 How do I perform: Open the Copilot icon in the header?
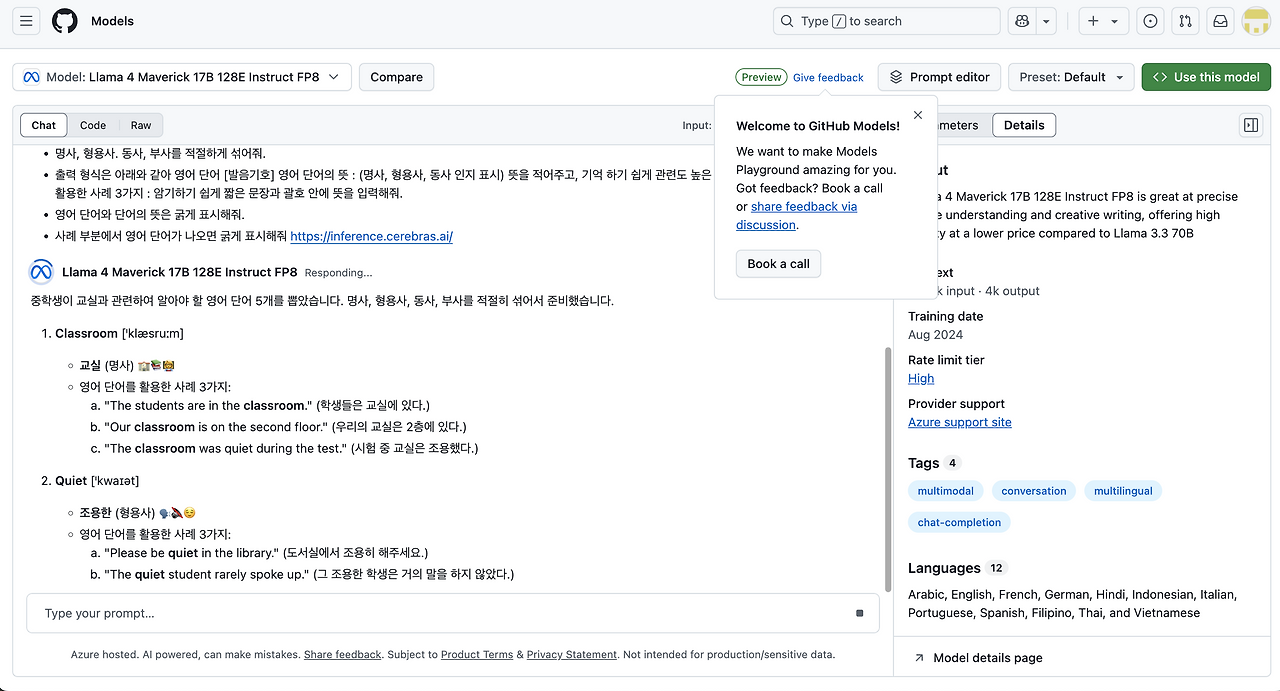pyautogui.click(x=1021, y=21)
